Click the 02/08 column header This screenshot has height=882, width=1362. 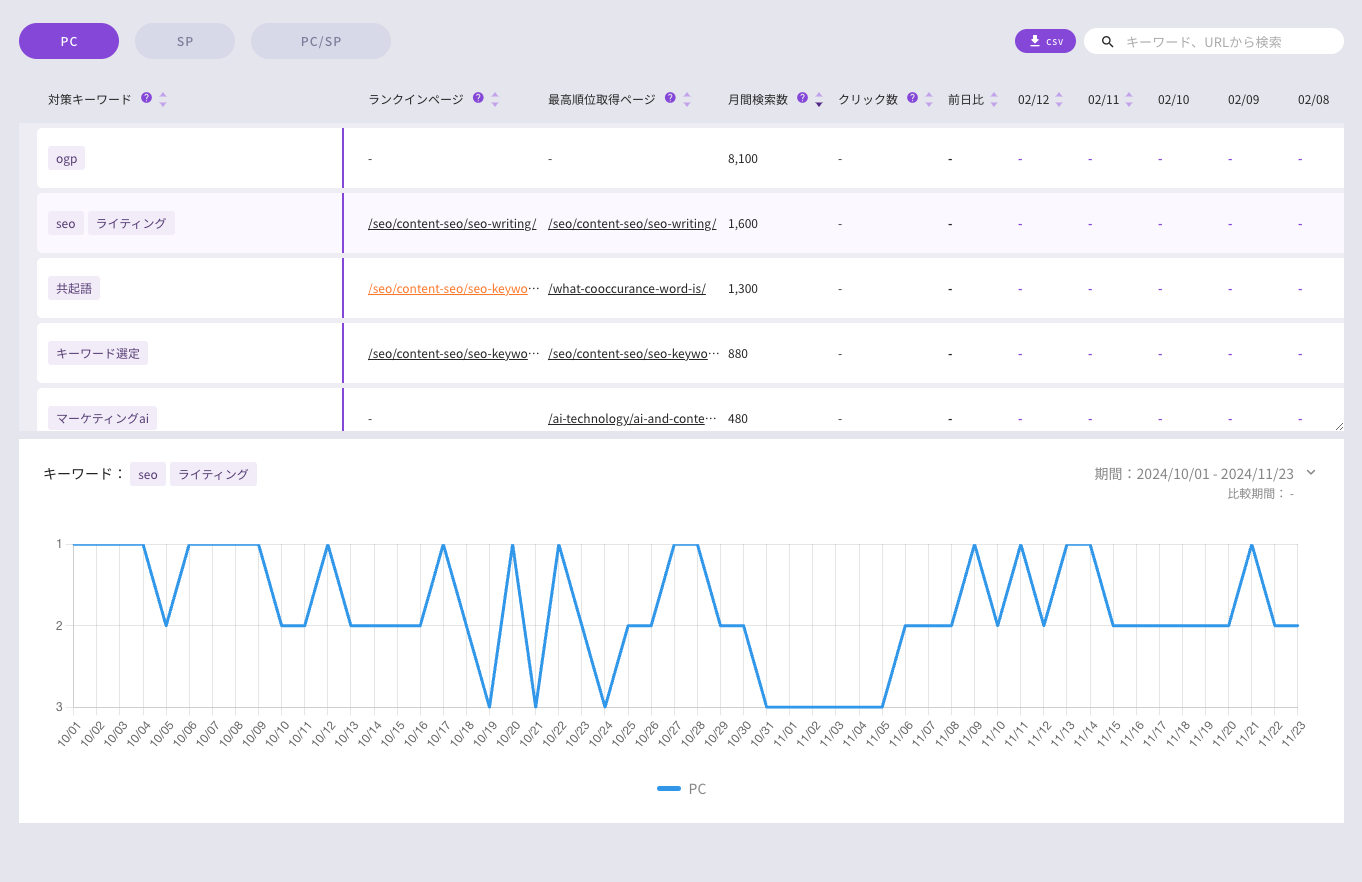click(1314, 100)
